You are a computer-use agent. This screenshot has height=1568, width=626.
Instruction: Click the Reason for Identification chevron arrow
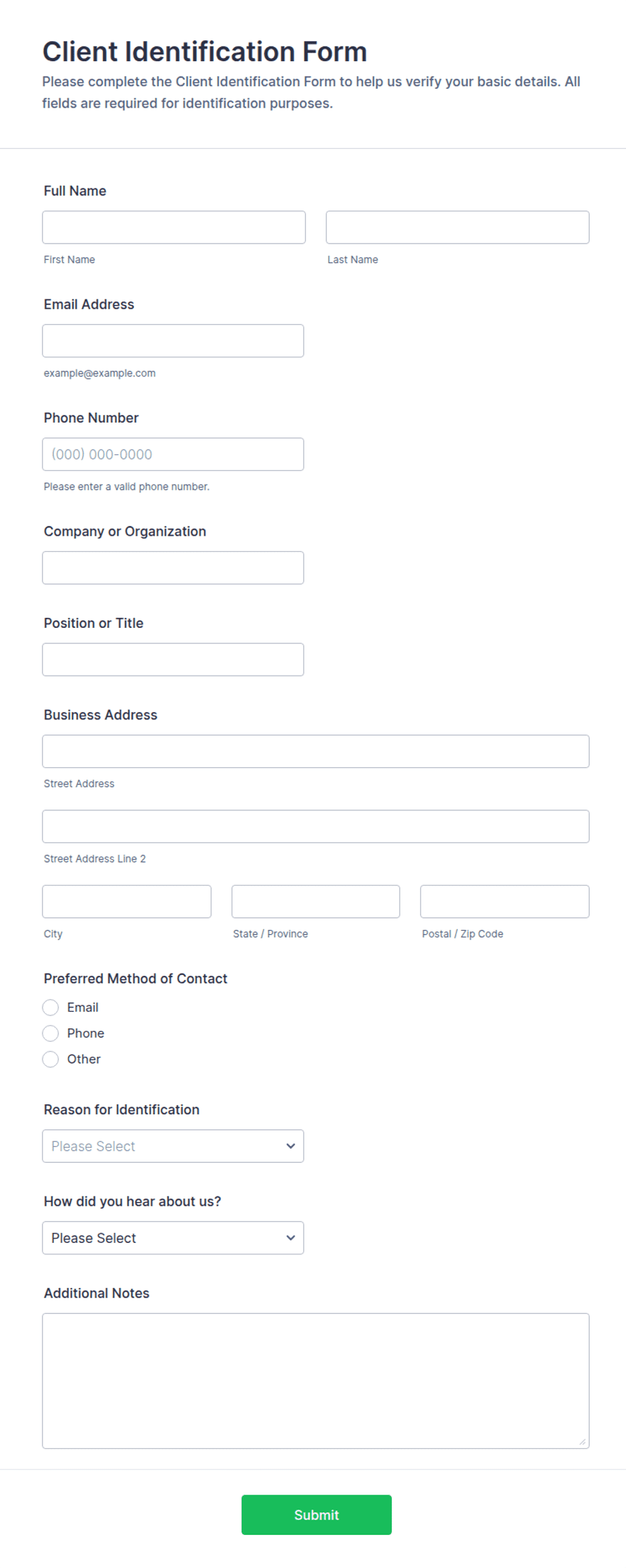tap(291, 1146)
